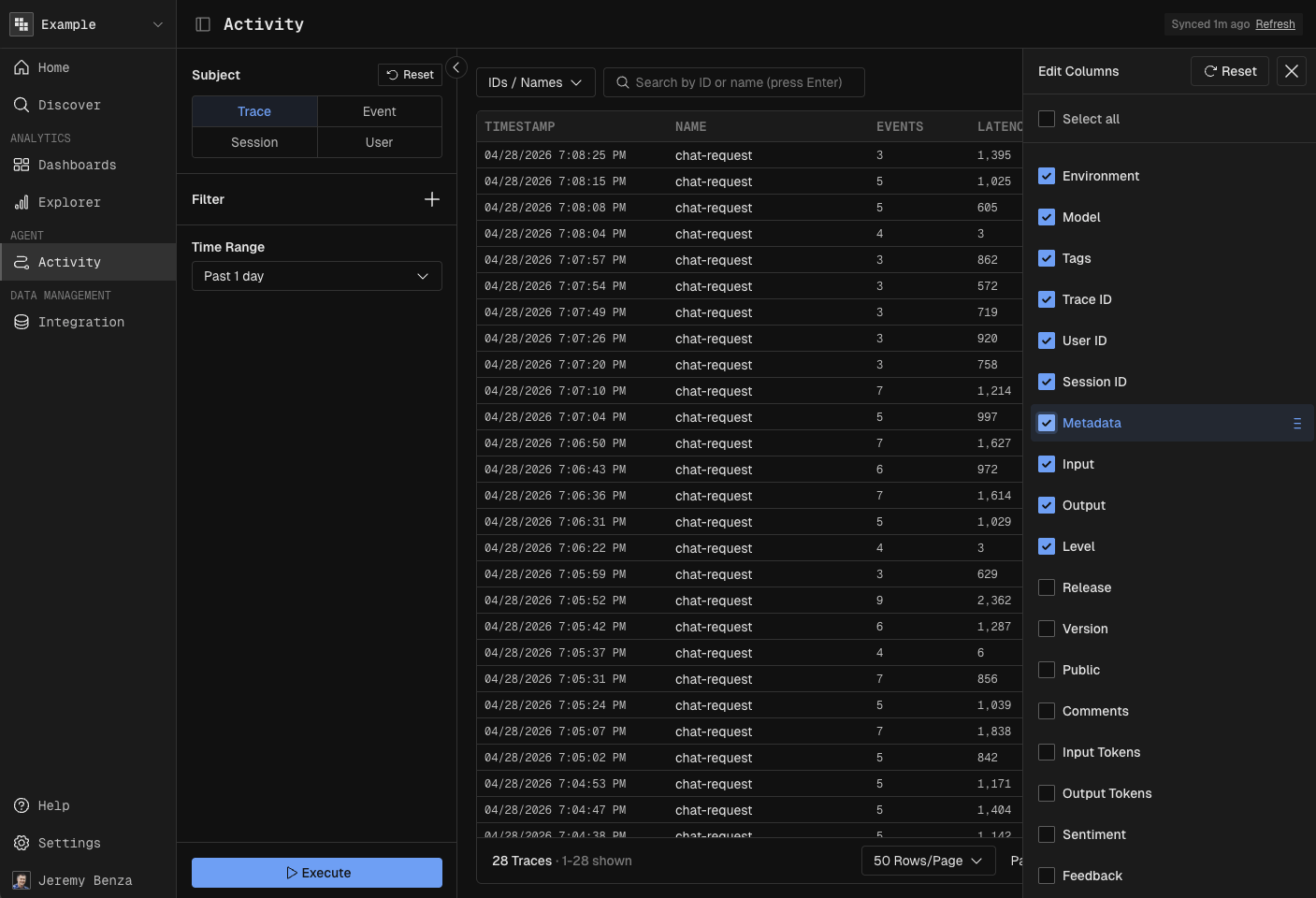Open the Explorer analytics page

coord(69,203)
